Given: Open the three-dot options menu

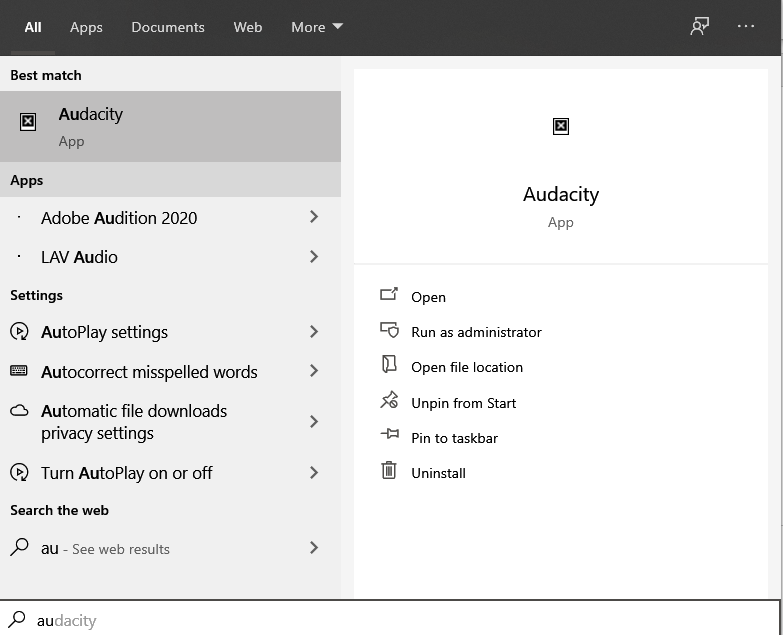Looking at the screenshot, I should point(746,26).
